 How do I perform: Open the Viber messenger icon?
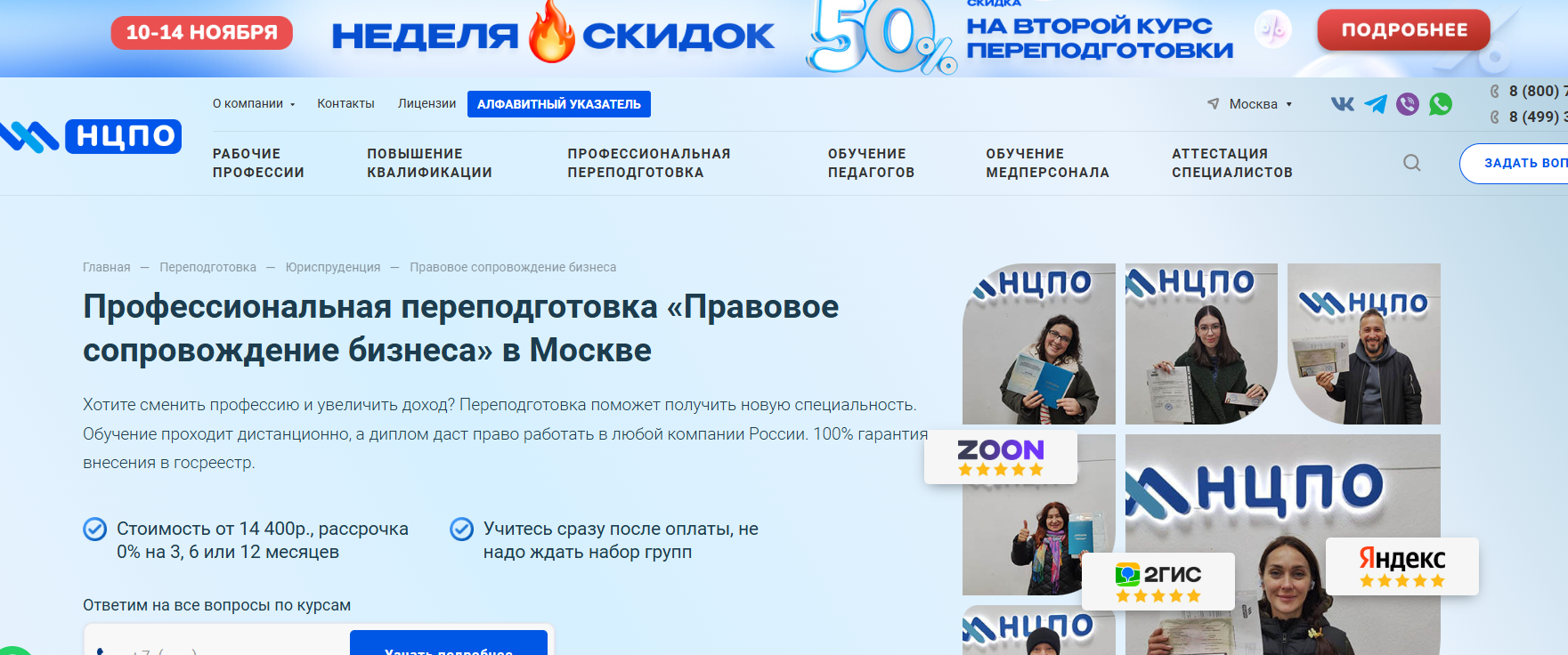point(1407,104)
